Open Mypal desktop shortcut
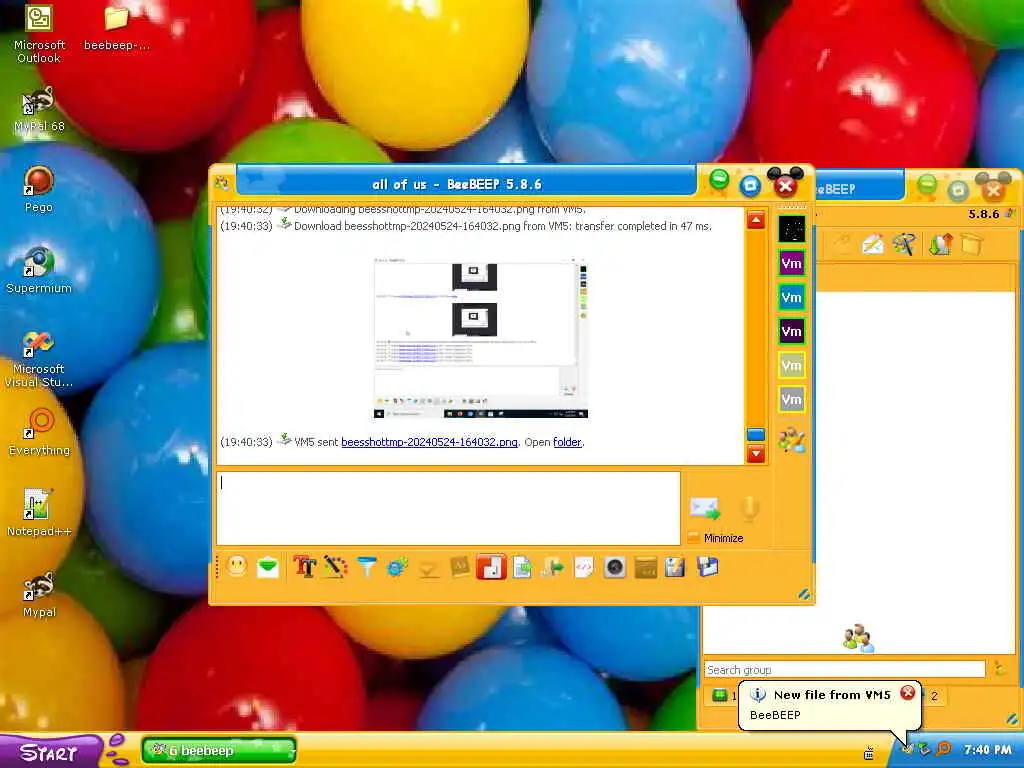Image resolution: width=1024 pixels, height=768 pixels. click(39, 594)
